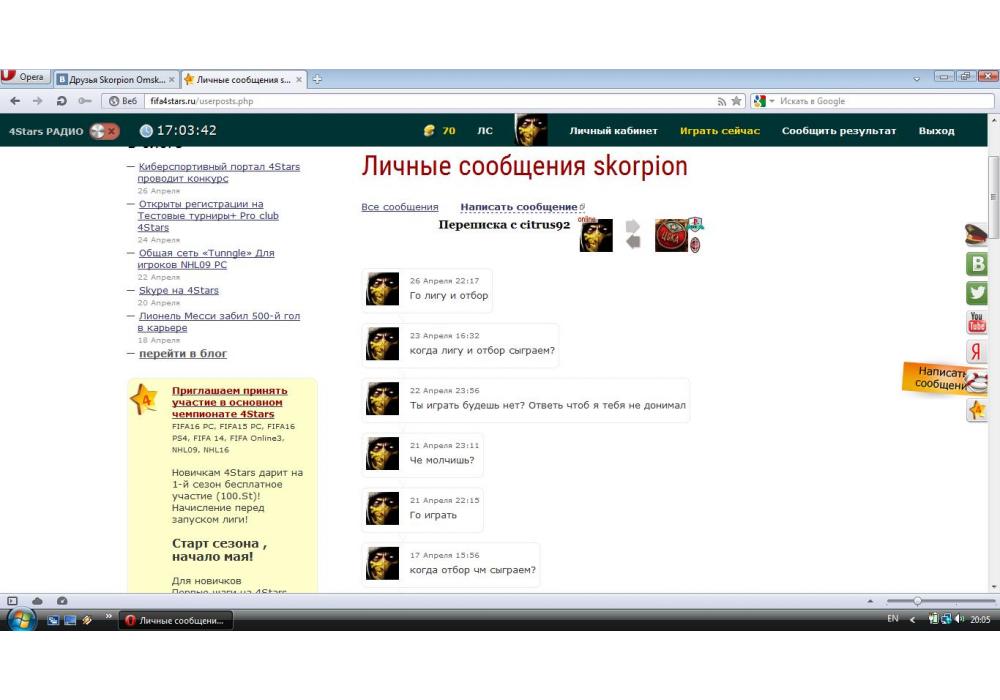The height and width of the screenshot is (700, 1000).
Task: Switch to the Друзья Skorpion Omsk tab
Action: click(116, 78)
